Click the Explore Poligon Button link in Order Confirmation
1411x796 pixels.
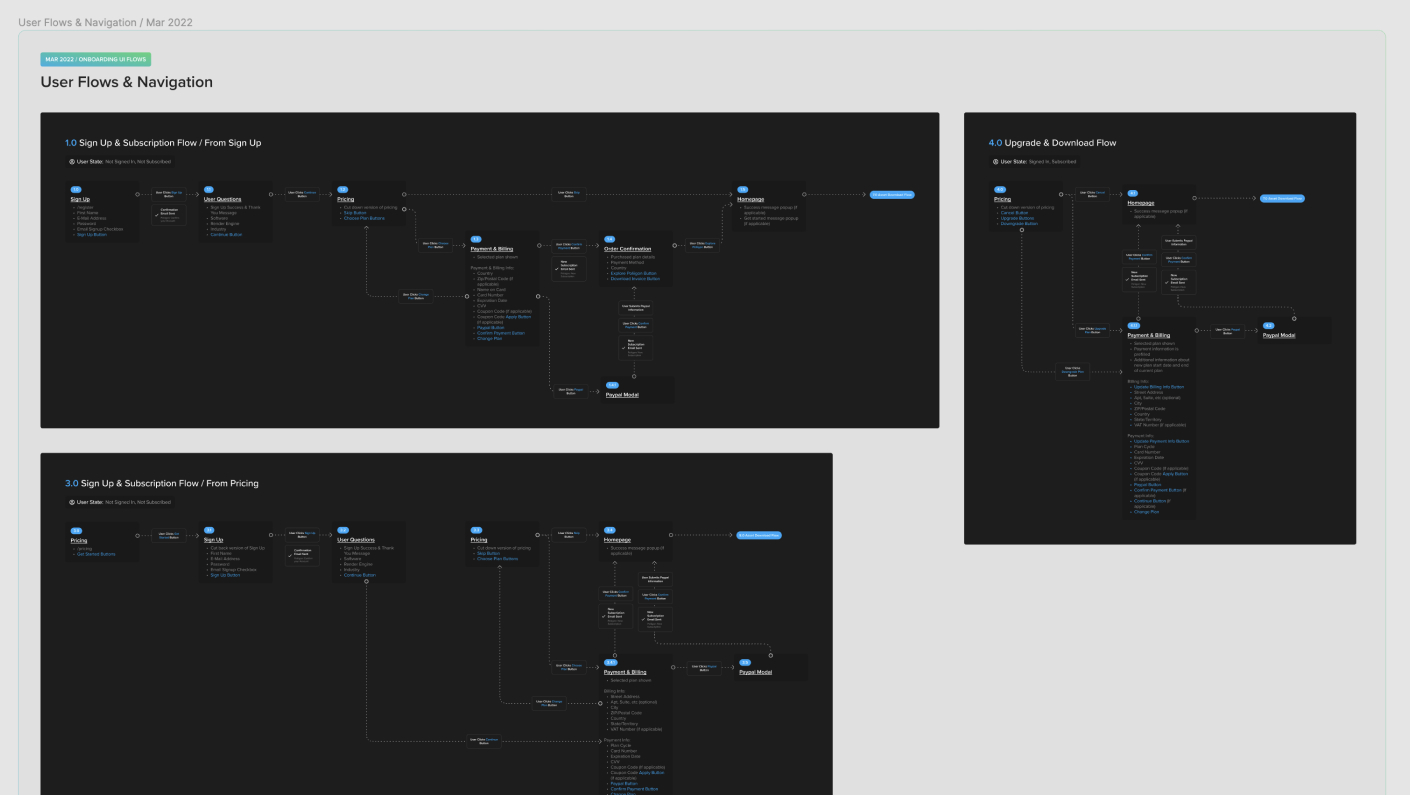click(634, 273)
